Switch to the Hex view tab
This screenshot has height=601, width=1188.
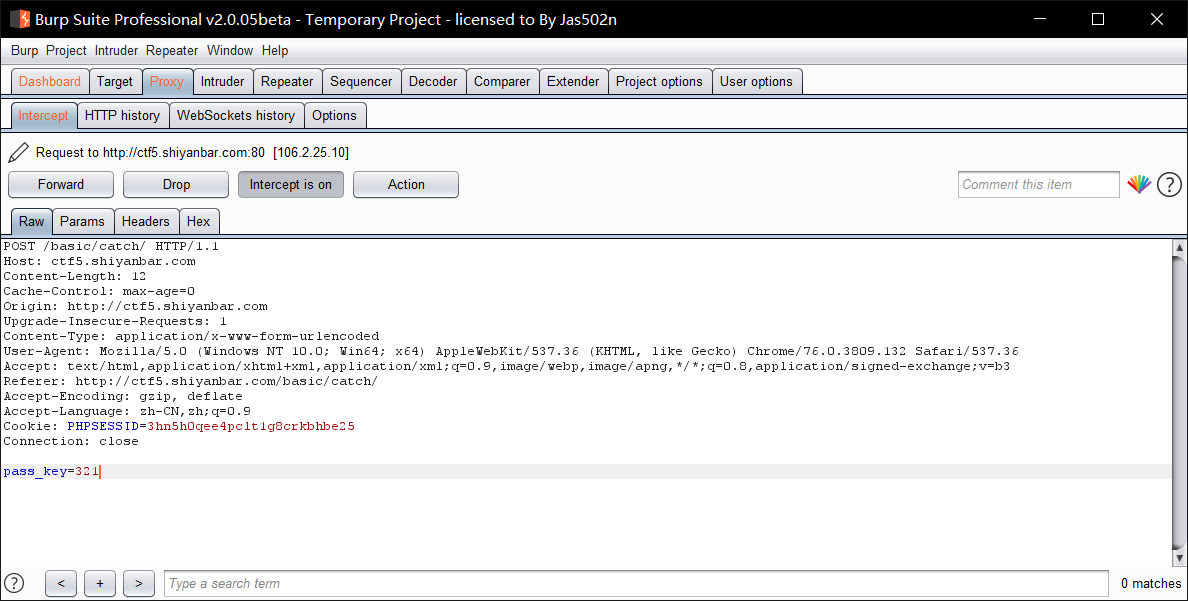tap(199, 221)
